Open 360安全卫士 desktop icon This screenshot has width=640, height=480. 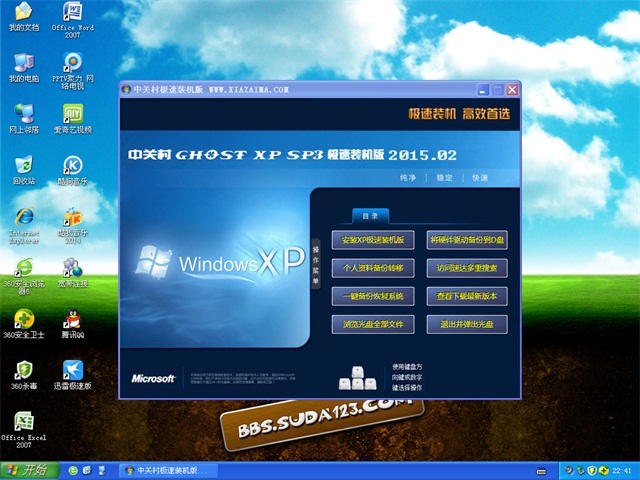(x=23, y=322)
